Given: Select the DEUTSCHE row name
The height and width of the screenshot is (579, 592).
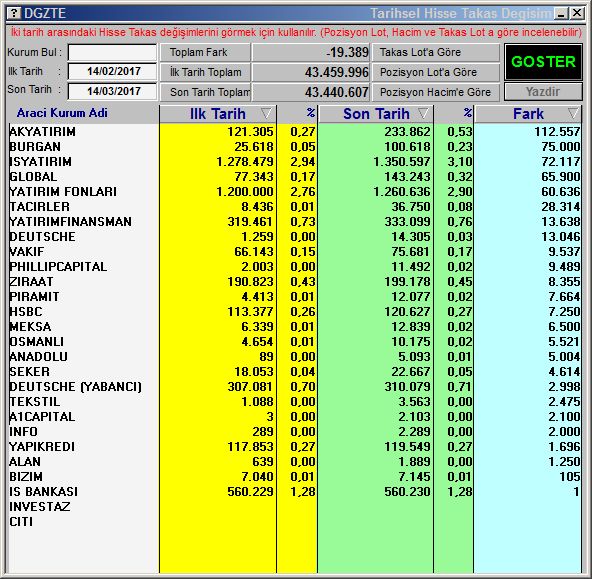Looking at the screenshot, I should coord(42,237).
